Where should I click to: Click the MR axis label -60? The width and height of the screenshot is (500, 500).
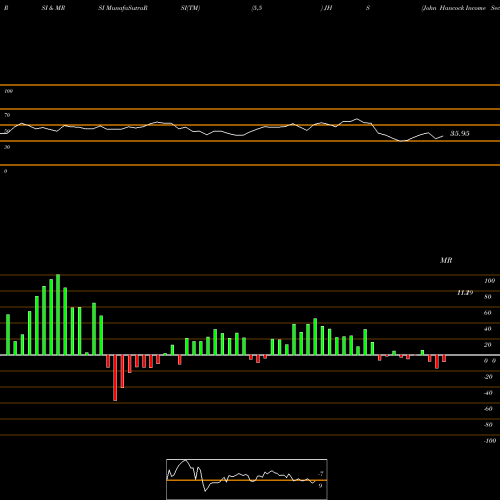(x=488, y=409)
